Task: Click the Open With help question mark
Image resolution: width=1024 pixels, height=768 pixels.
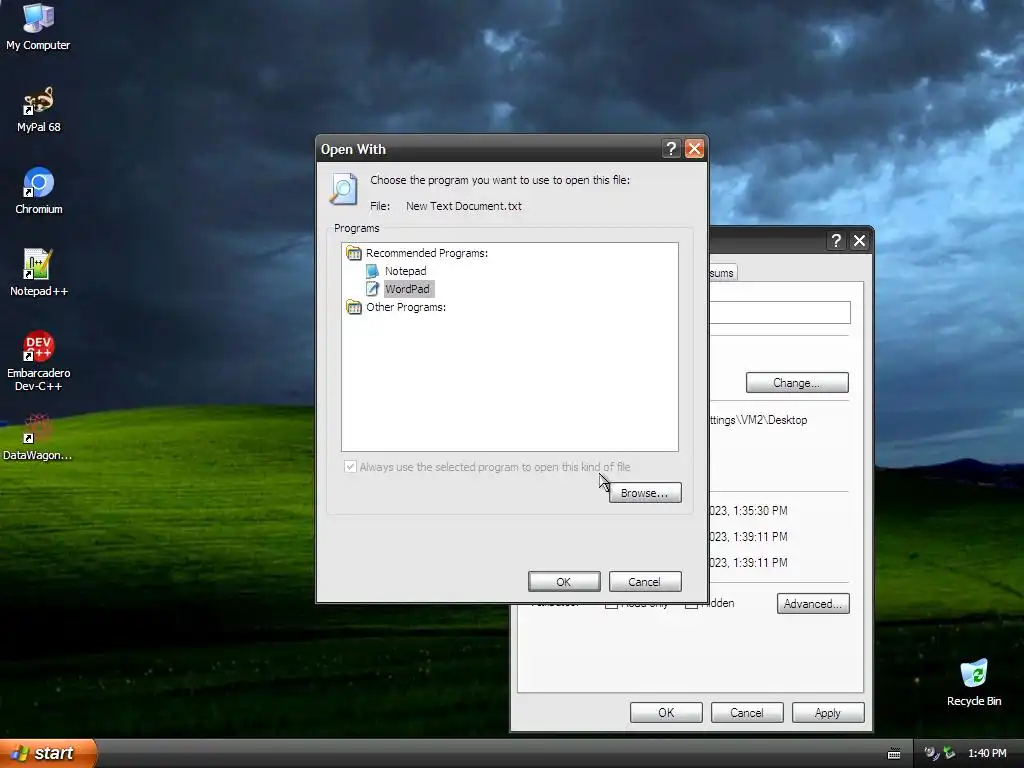Action: tap(671, 149)
